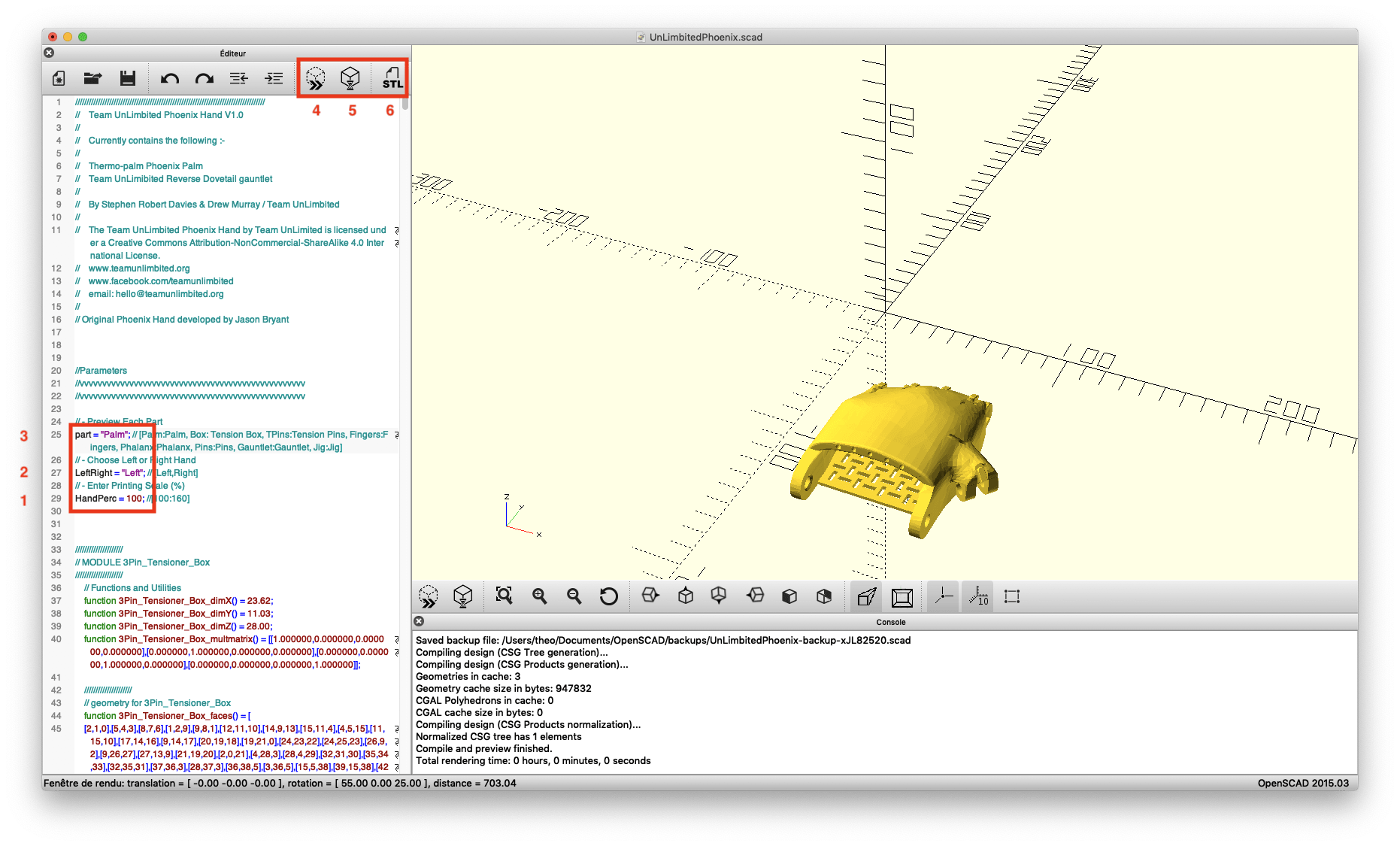Toggle the Show Axes button
Viewport: 1400px width, 846px height.
pos(943,597)
